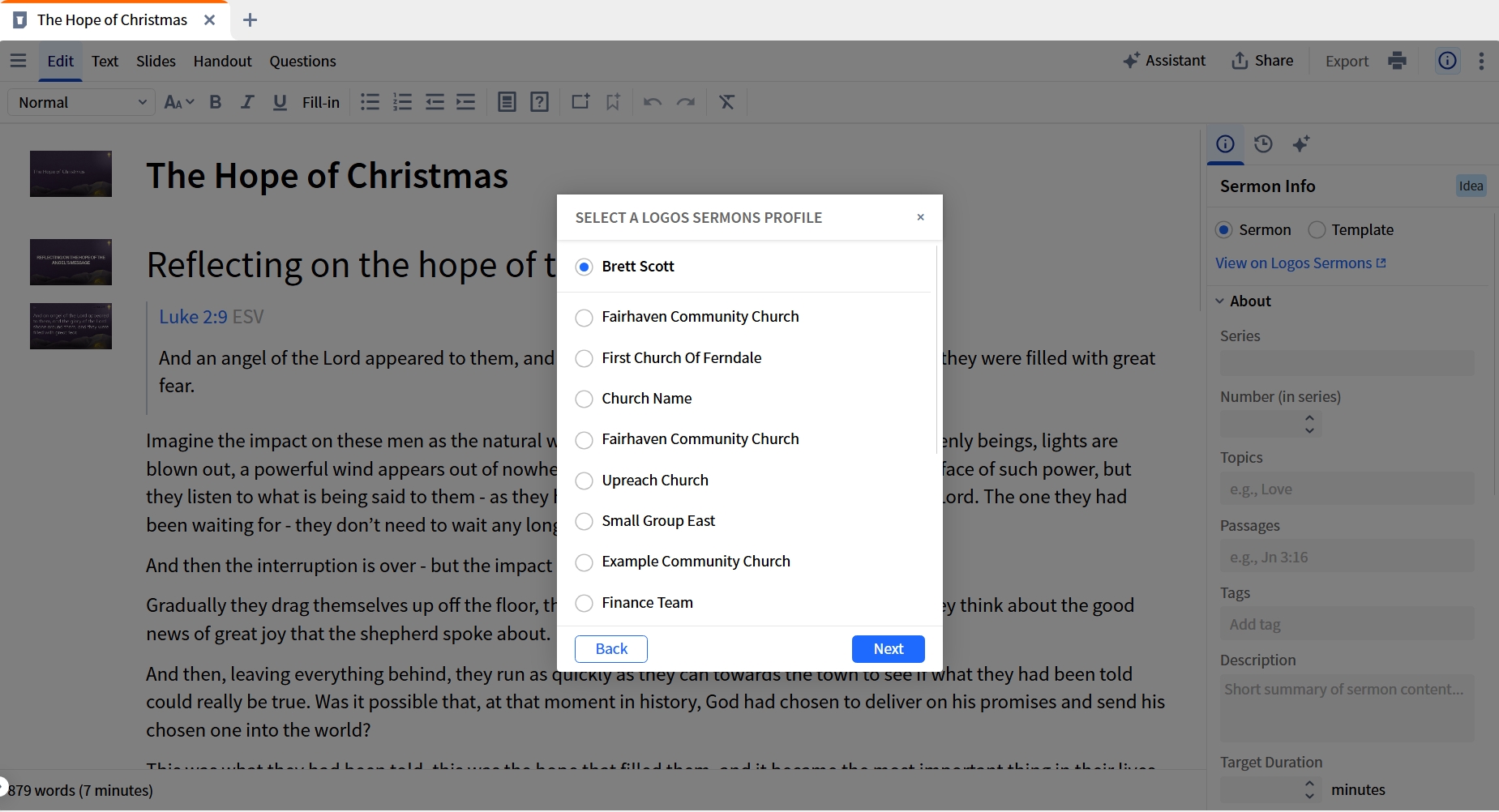Open the hamburger navigation menu

pyautogui.click(x=18, y=61)
